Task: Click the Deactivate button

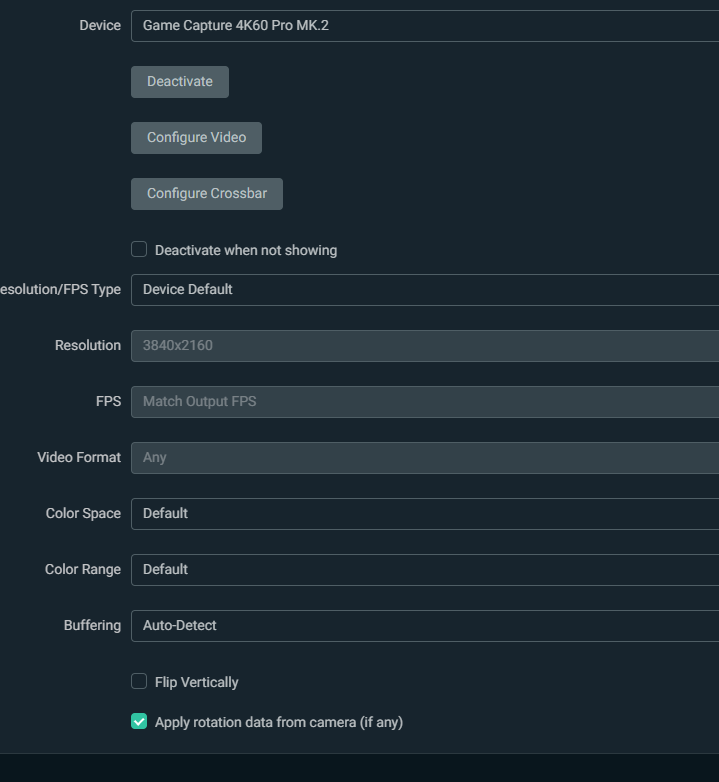Action: coord(180,82)
